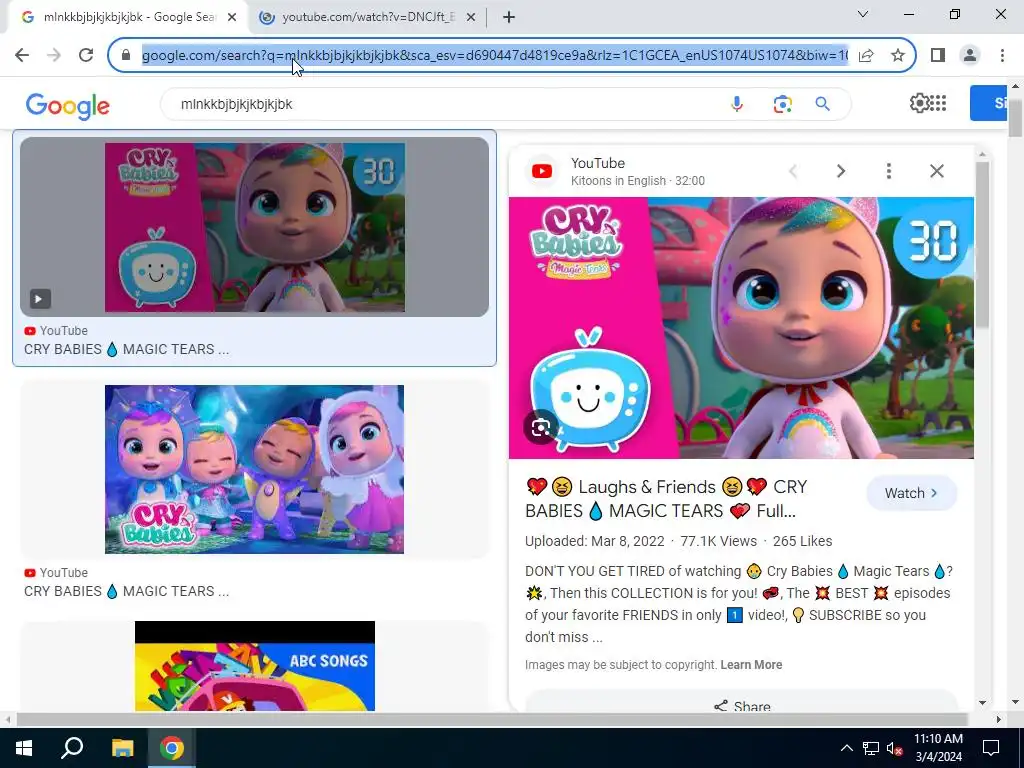
Task: Click the YouTube logo in preview panel
Action: [x=541, y=171]
